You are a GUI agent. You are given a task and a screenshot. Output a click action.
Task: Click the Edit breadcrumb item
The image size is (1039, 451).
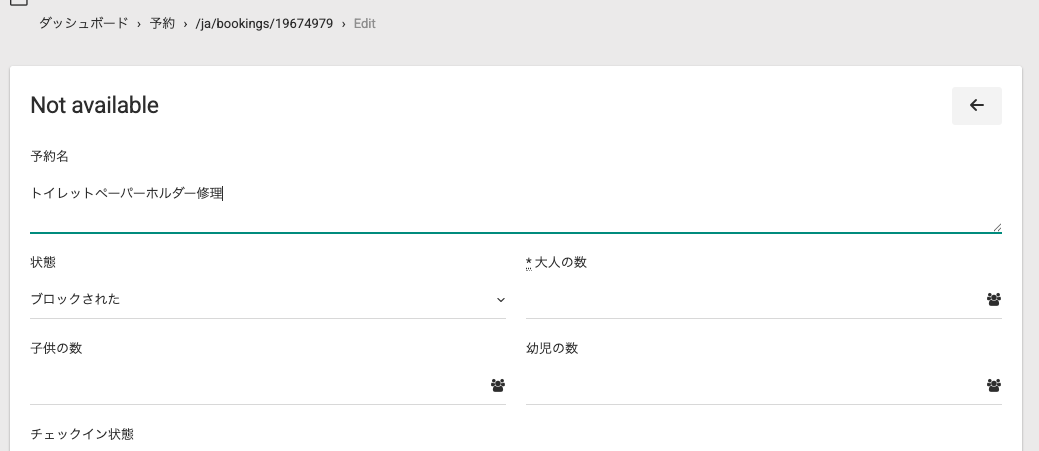coord(365,23)
